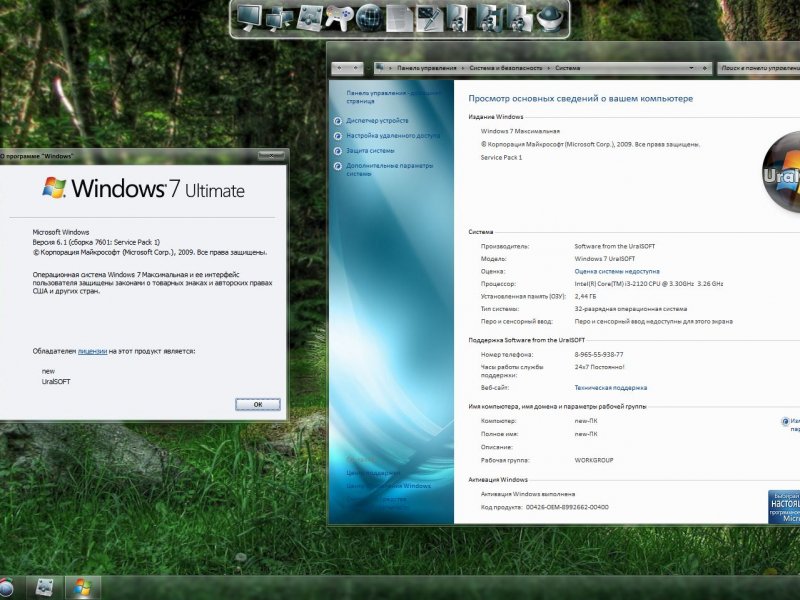Open the Control Panel icon in the top dock
The image size is (800, 600).
pyautogui.click(x=310, y=19)
